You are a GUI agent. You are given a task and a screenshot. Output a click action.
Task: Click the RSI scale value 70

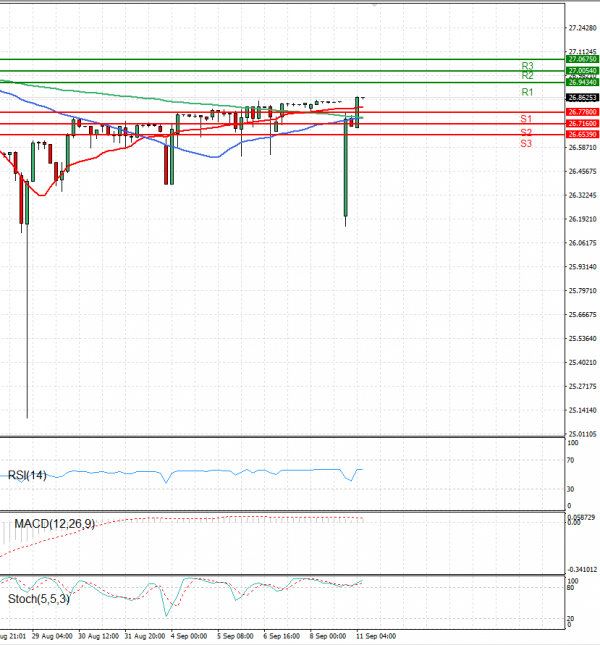coord(570,460)
